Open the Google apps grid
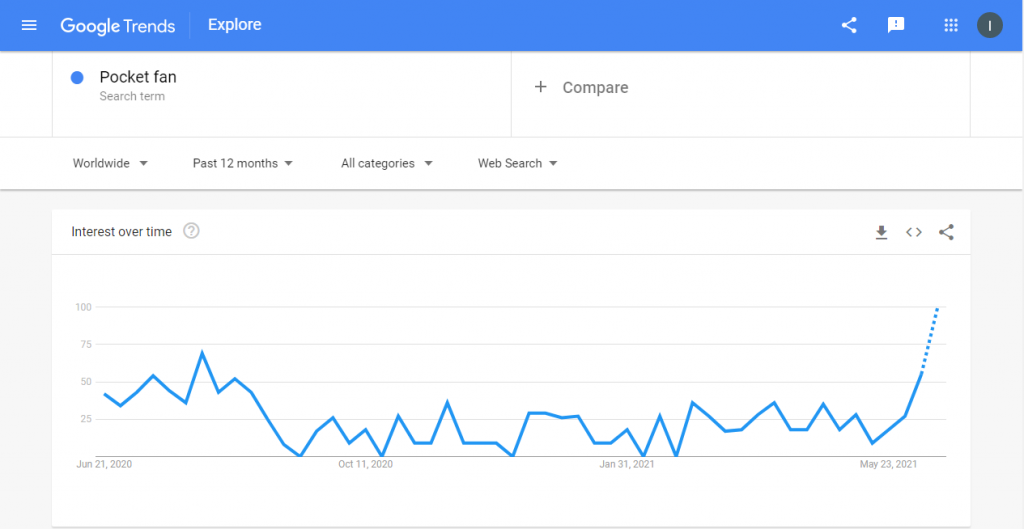This screenshot has width=1024, height=529. 951,25
